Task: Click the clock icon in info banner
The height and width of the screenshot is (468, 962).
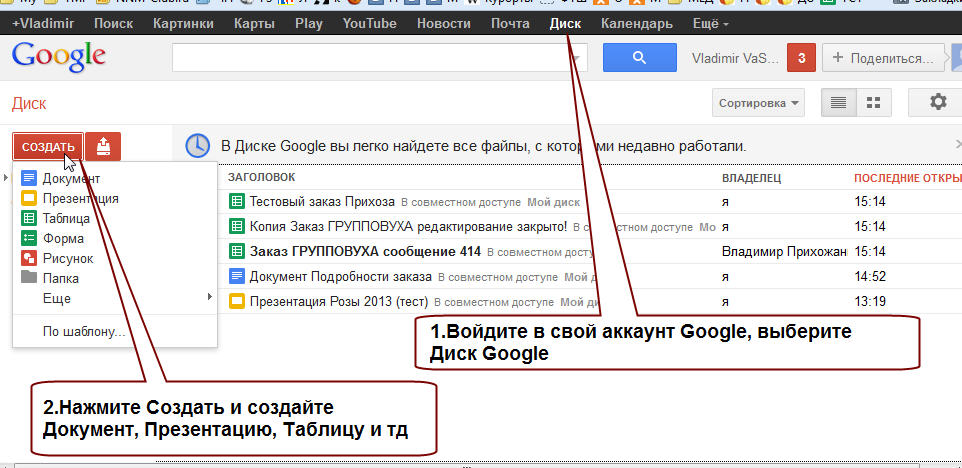Action: [198, 146]
